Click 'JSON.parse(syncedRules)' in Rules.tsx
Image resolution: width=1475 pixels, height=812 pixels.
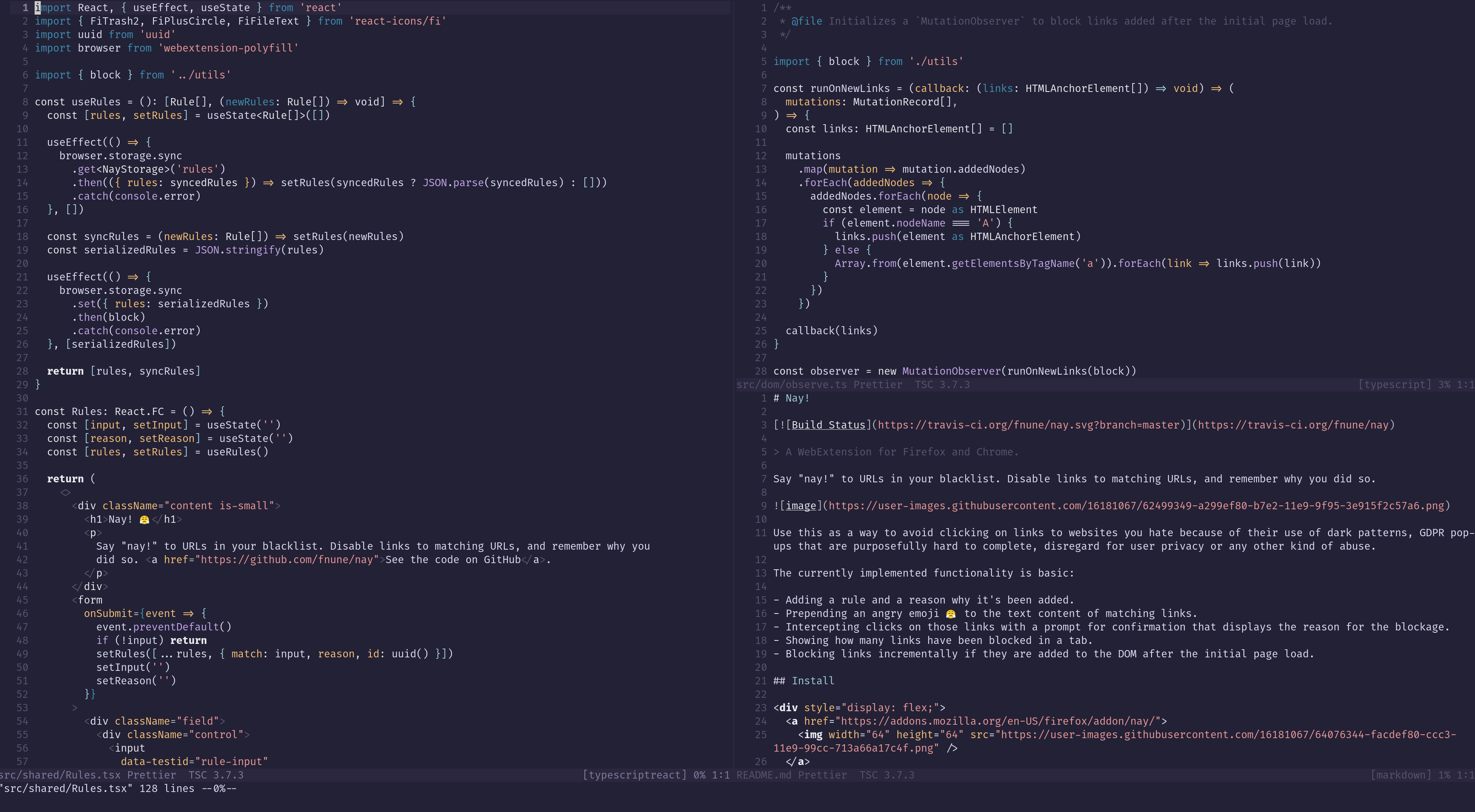493,183
